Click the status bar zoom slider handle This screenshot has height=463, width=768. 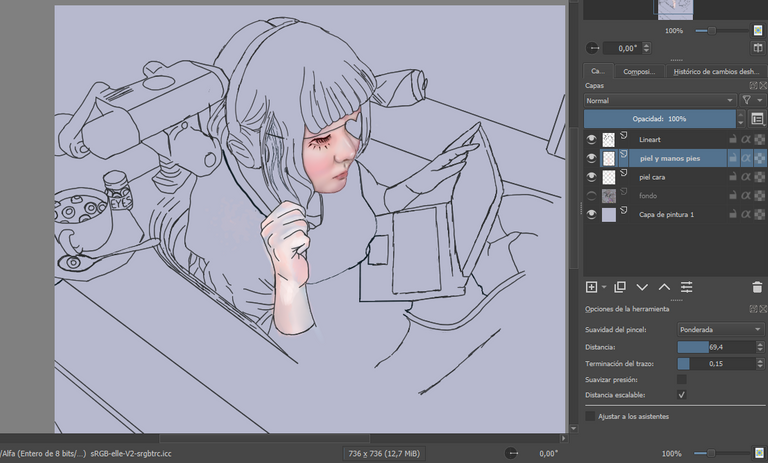[x=711, y=453]
